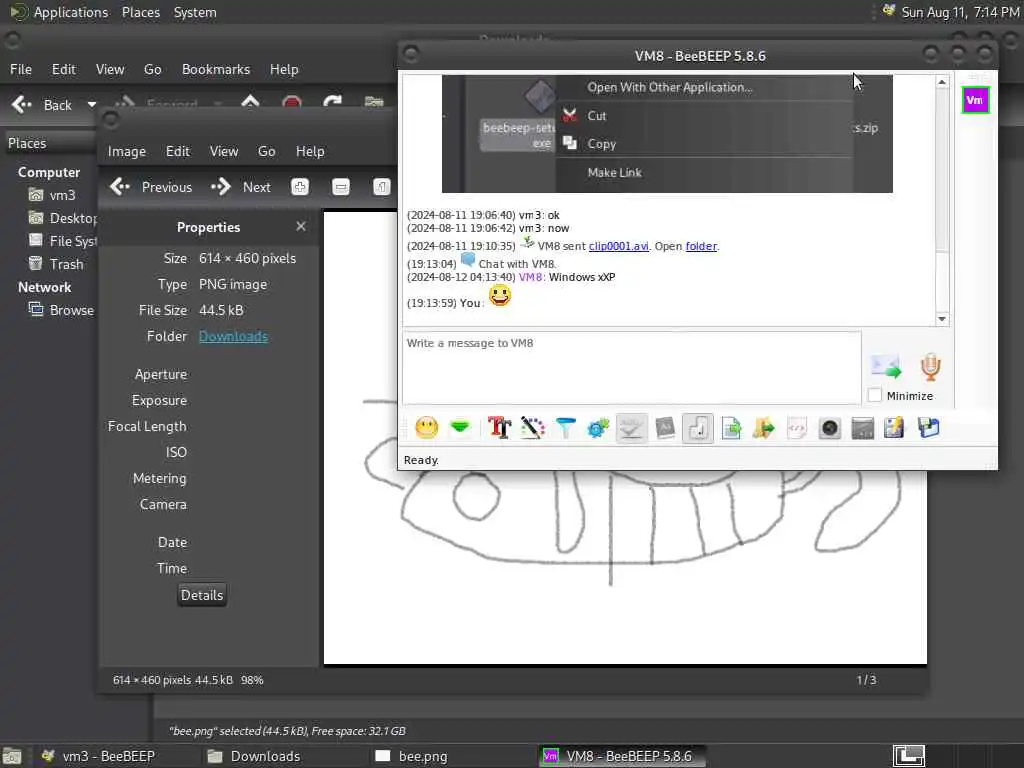Go to Next image in image viewer

tap(240, 187)
